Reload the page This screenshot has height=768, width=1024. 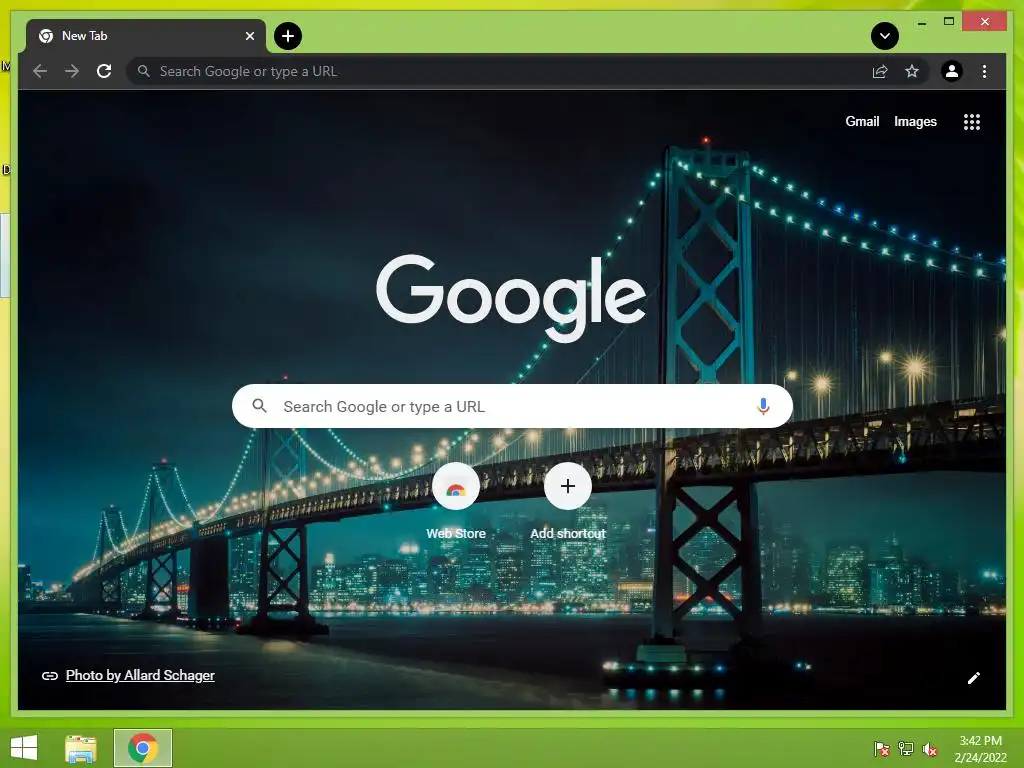pyautogui.click(x=104, y=71)
